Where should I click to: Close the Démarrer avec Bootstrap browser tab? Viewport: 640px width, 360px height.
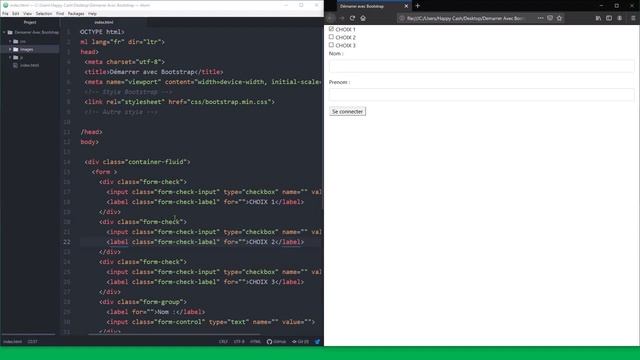click(406, 6)
